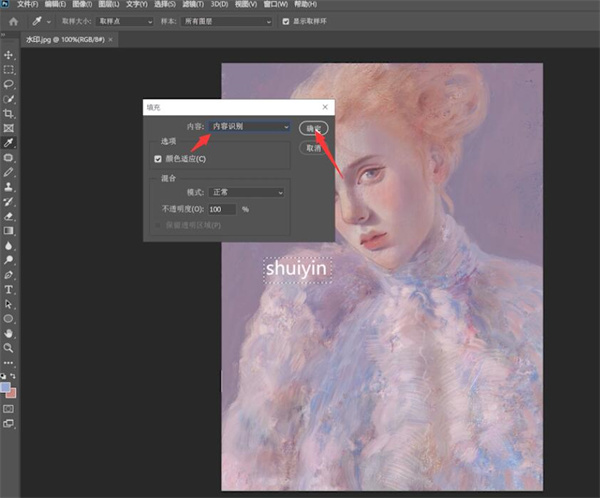Select the History Brush tool

[x=8, y=202]
